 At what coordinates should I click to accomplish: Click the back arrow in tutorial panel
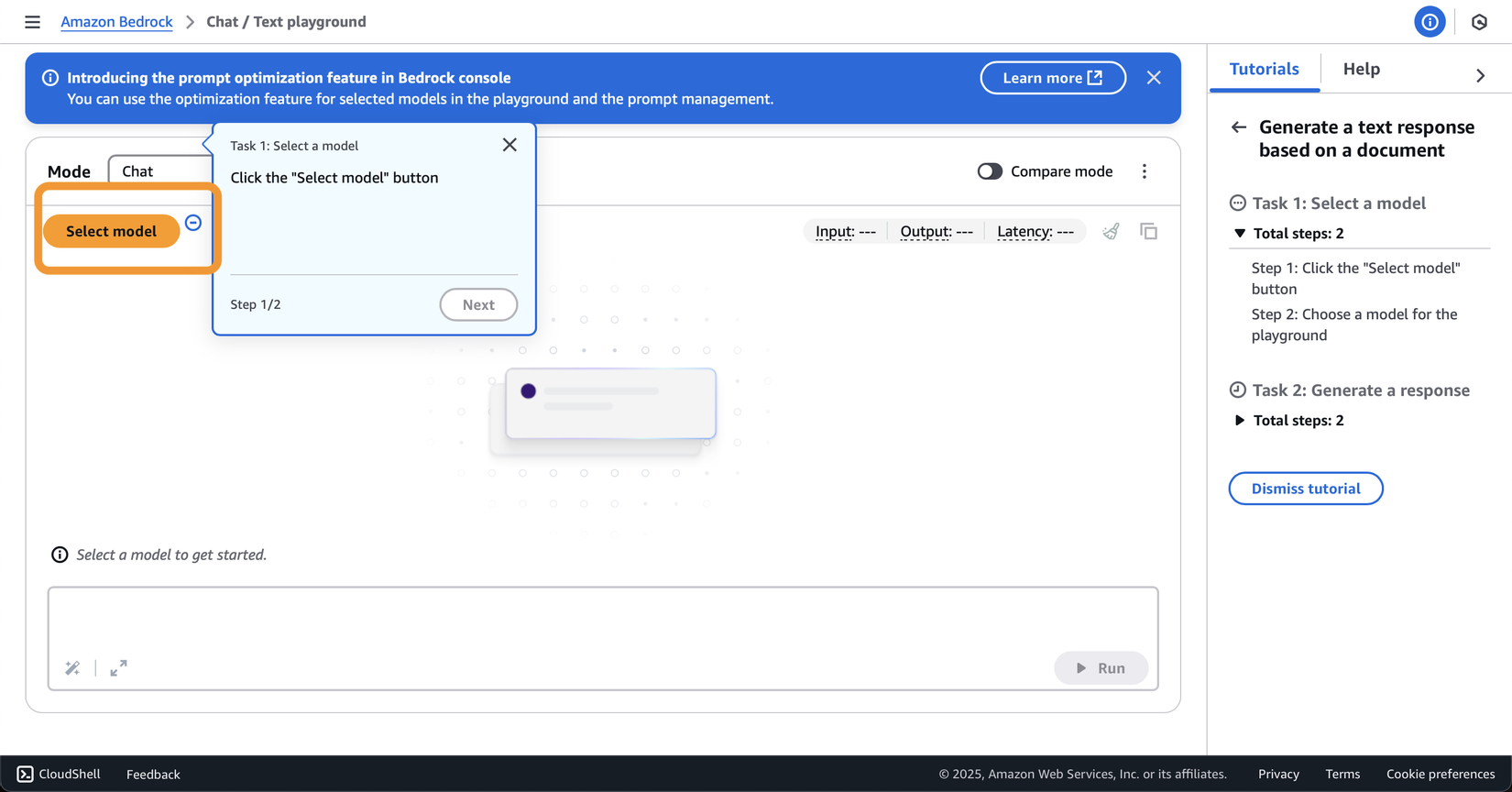click(1239, 127)
